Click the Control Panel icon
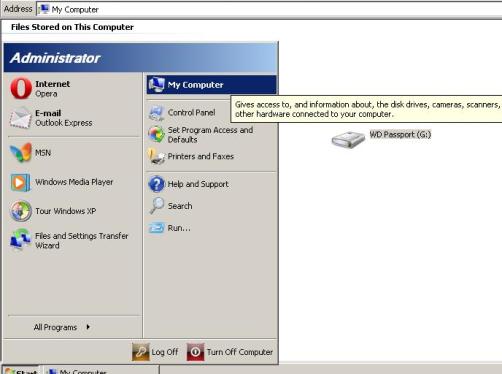 click(x=156, y=113)
